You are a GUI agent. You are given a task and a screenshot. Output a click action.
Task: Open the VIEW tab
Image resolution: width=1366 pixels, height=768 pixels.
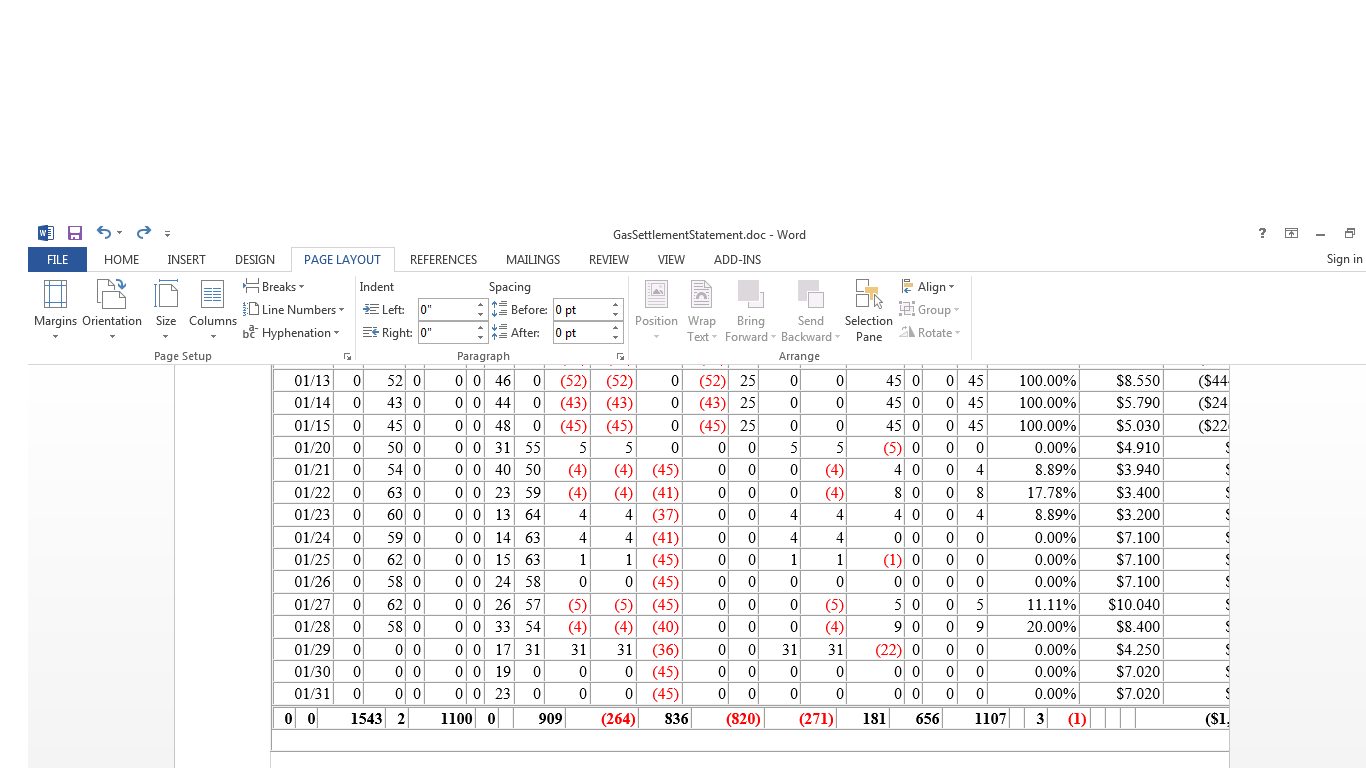pos(671,260)
